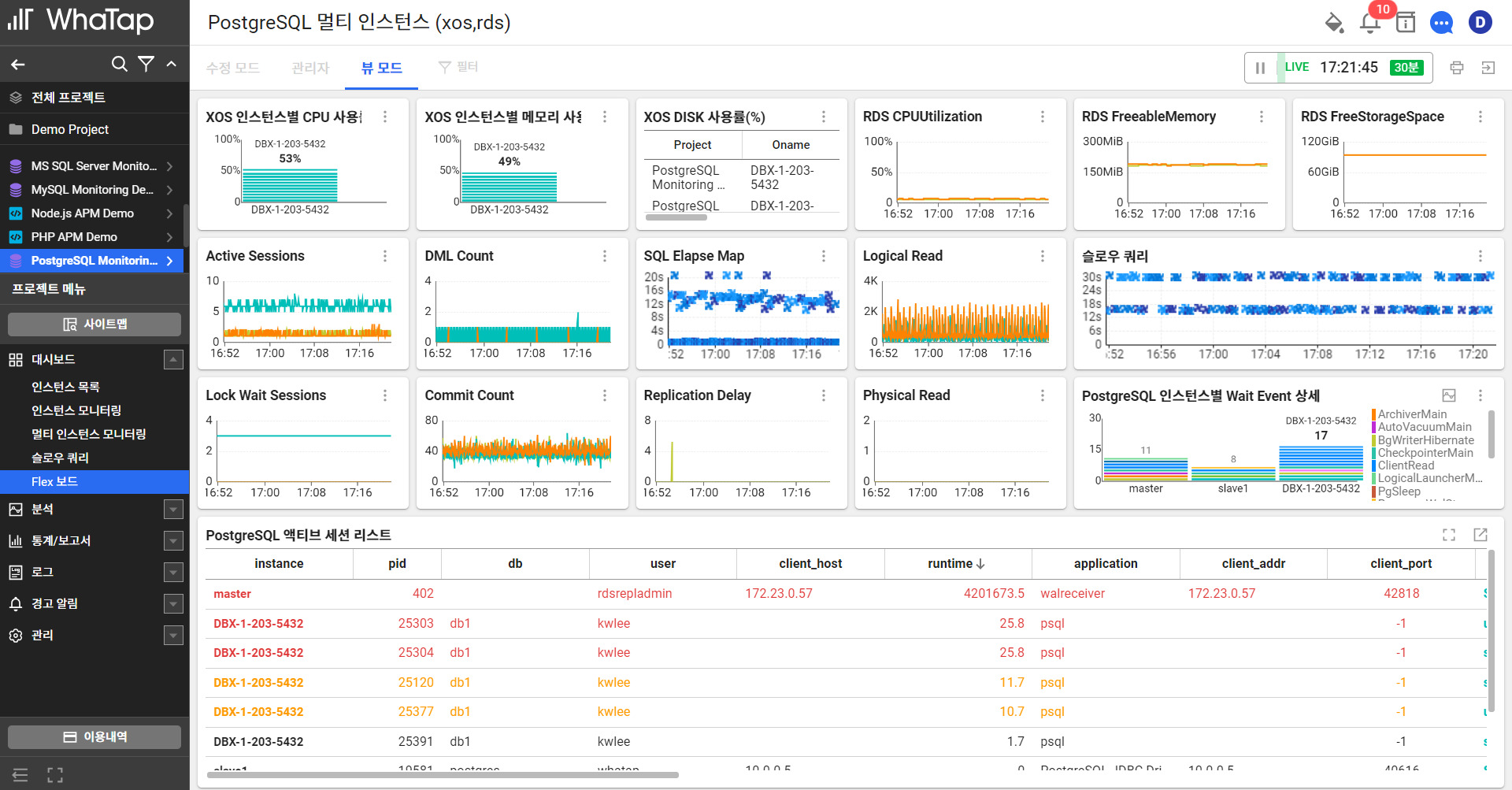
Task: Expand PostgreSQL Monitoring project chevron
Action: (169, 261)
